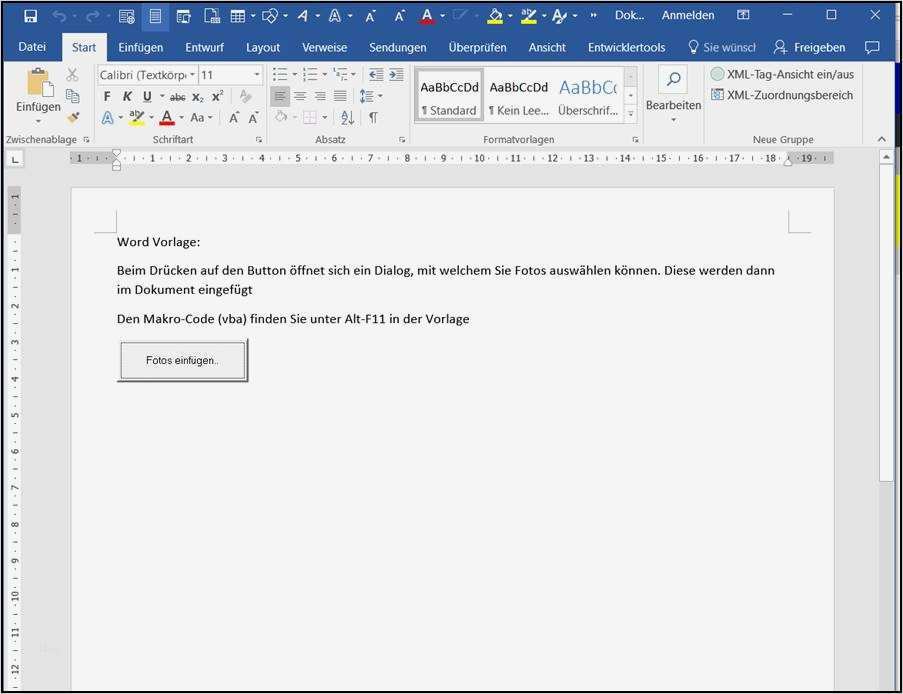This screenshot has width=903, height=694.
Task: Toggle subscript x₂ formatting
Action: coord(198,97)
